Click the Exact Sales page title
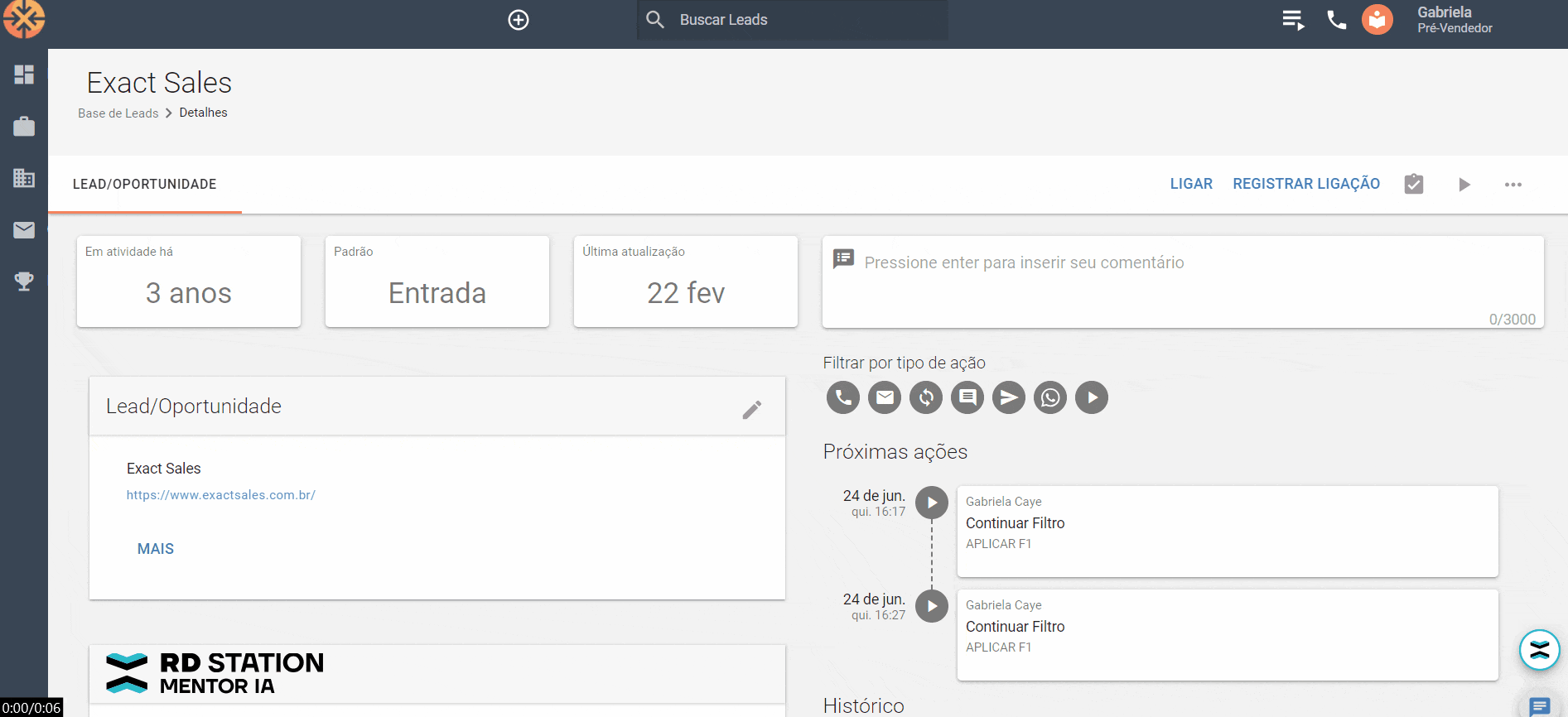Screen dimensions: 1568x717 pyautogui.click(x=159, y=83)
